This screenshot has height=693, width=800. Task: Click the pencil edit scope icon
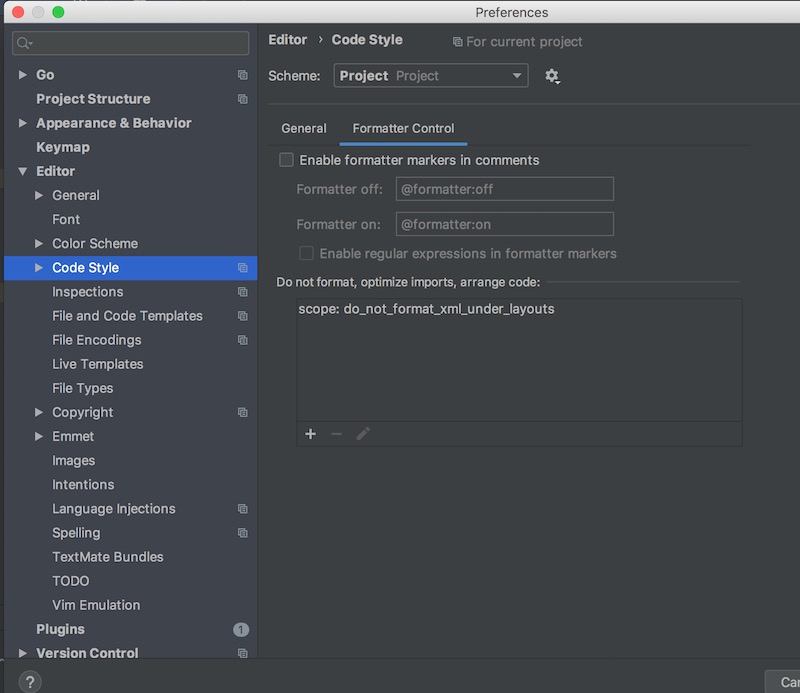[x=363, y=433]
